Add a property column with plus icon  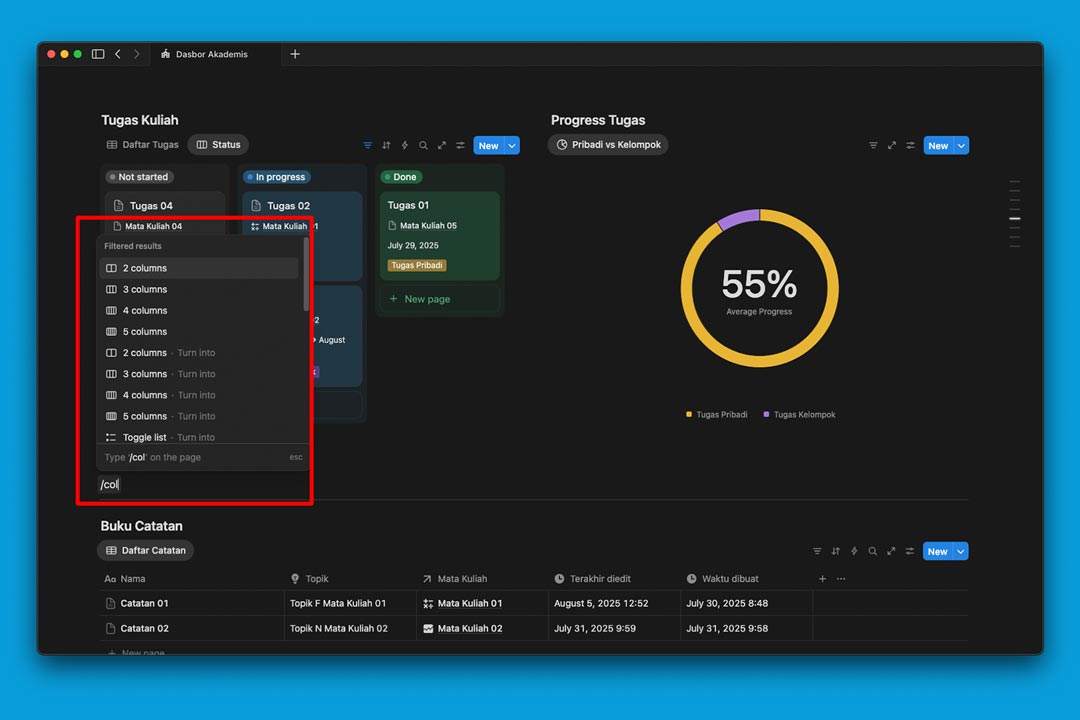822,579
